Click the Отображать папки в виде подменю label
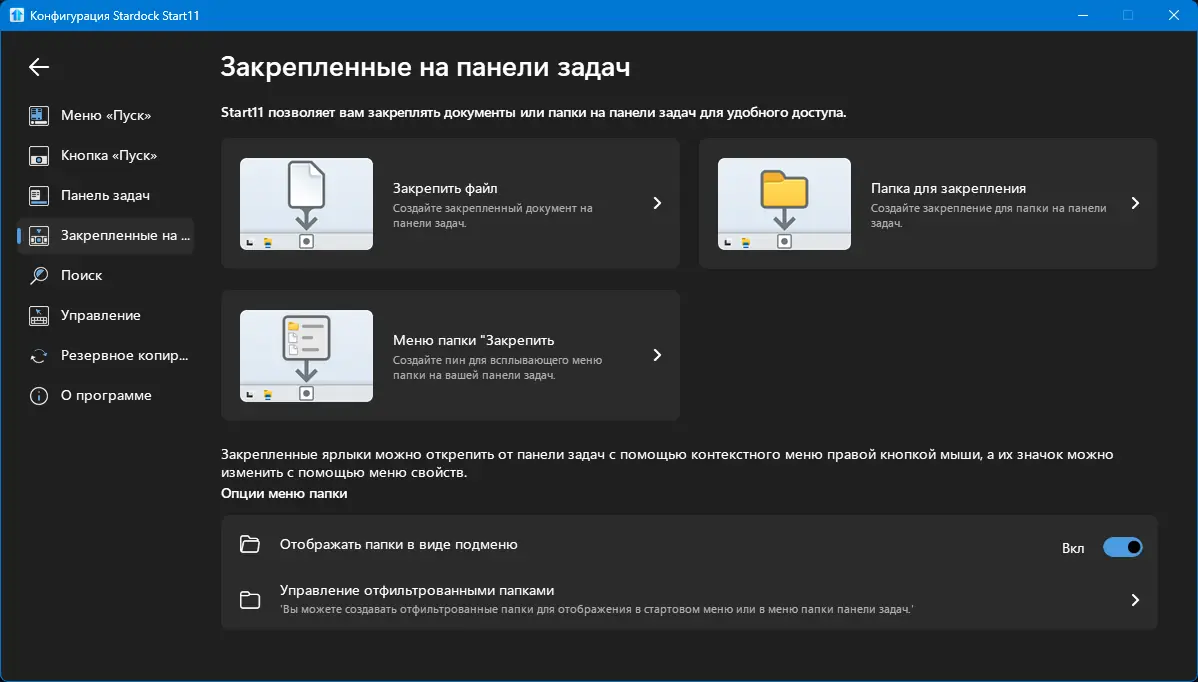This screenshot has width=1198, height=682. (399, 545)
